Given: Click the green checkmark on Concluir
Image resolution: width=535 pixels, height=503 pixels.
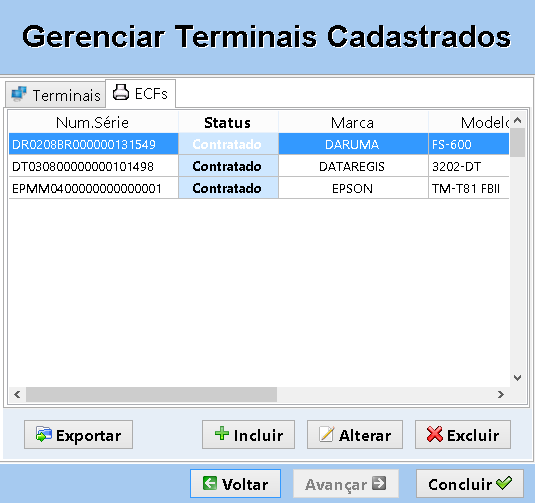Looking at the screenshot, I should 504,483.
